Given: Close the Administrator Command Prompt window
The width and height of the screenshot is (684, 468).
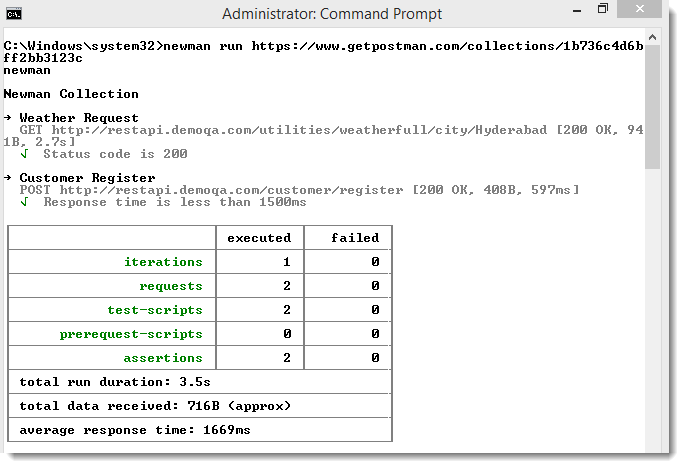Looking at the screenshot, I should [640, 9].
